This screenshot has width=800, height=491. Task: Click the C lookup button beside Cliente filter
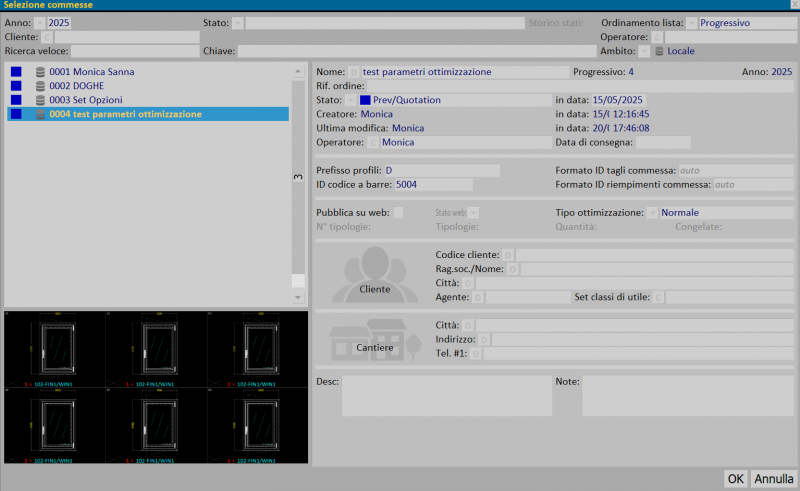point(47,37)
